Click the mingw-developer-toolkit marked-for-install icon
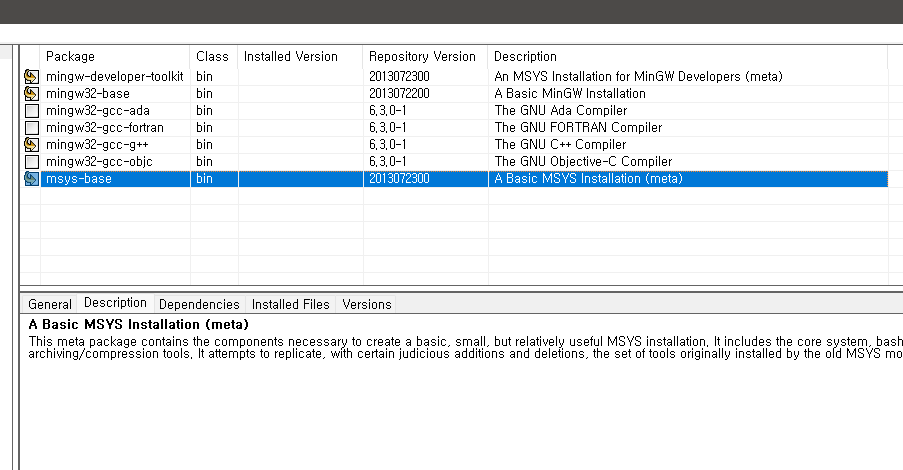 (x=32, y=76)
